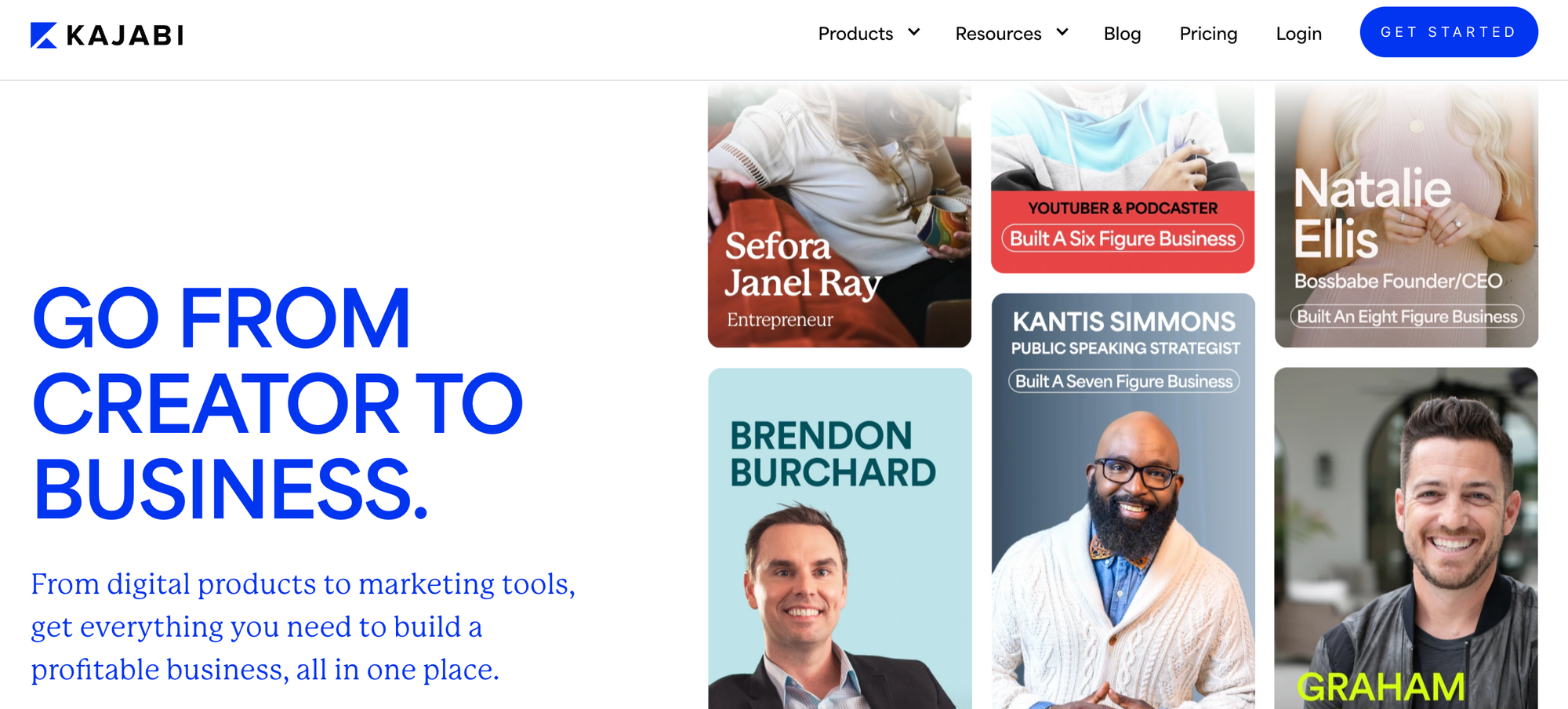Image resolution: width=1568 pixels, height=709 pixels.
Task: Click the GET STARTED button
Action: pos(1449,32)
